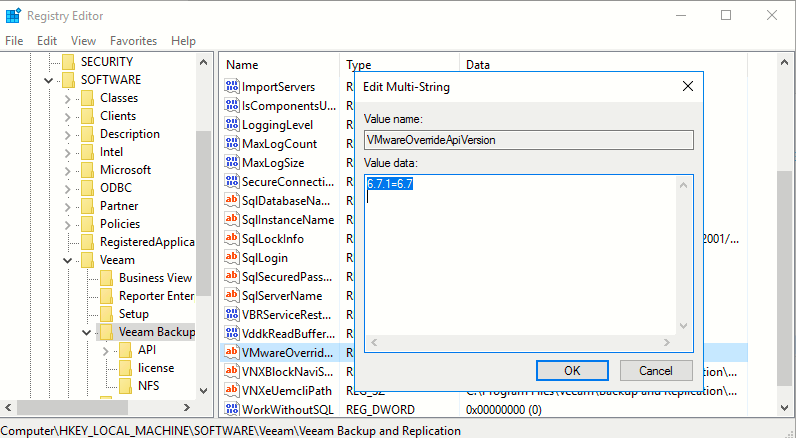Click the binary icon beside VBRServiceRest...
Screen dimensions: 796x438
click(x=231, y=314)
